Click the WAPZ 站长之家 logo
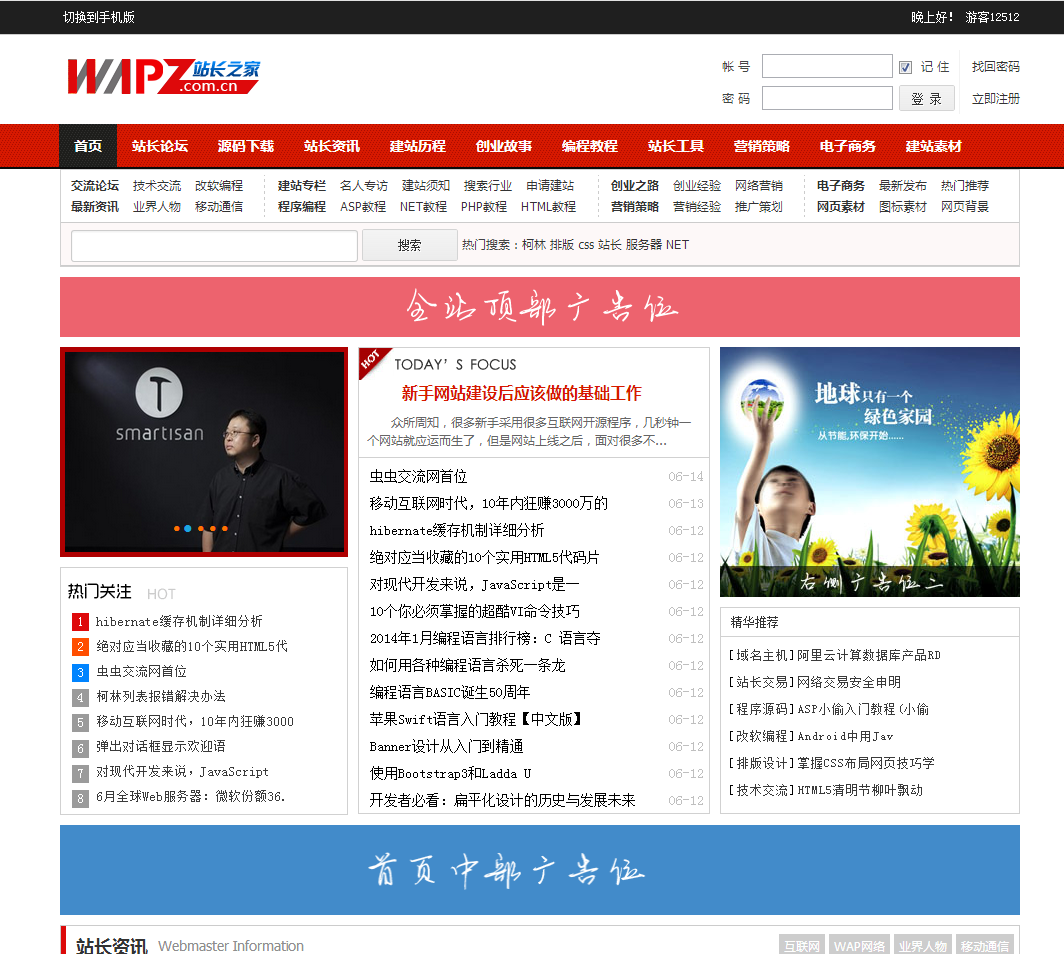1064x954 pixels. tap(163, 77)
